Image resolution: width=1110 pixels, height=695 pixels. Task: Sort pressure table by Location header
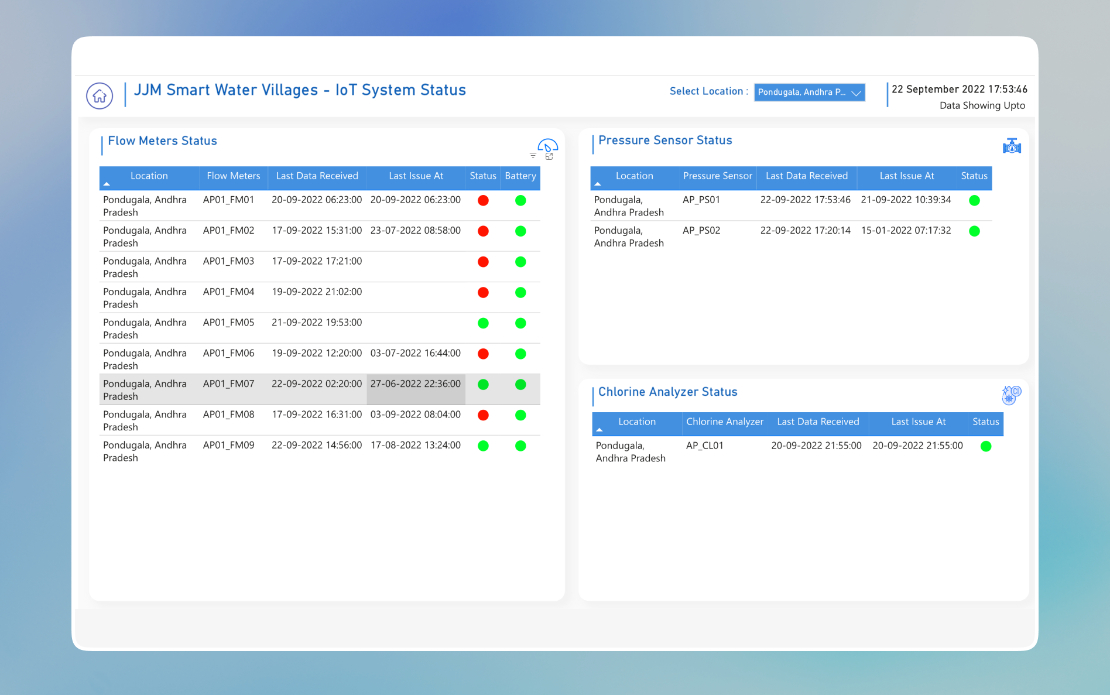click(634, 176)
